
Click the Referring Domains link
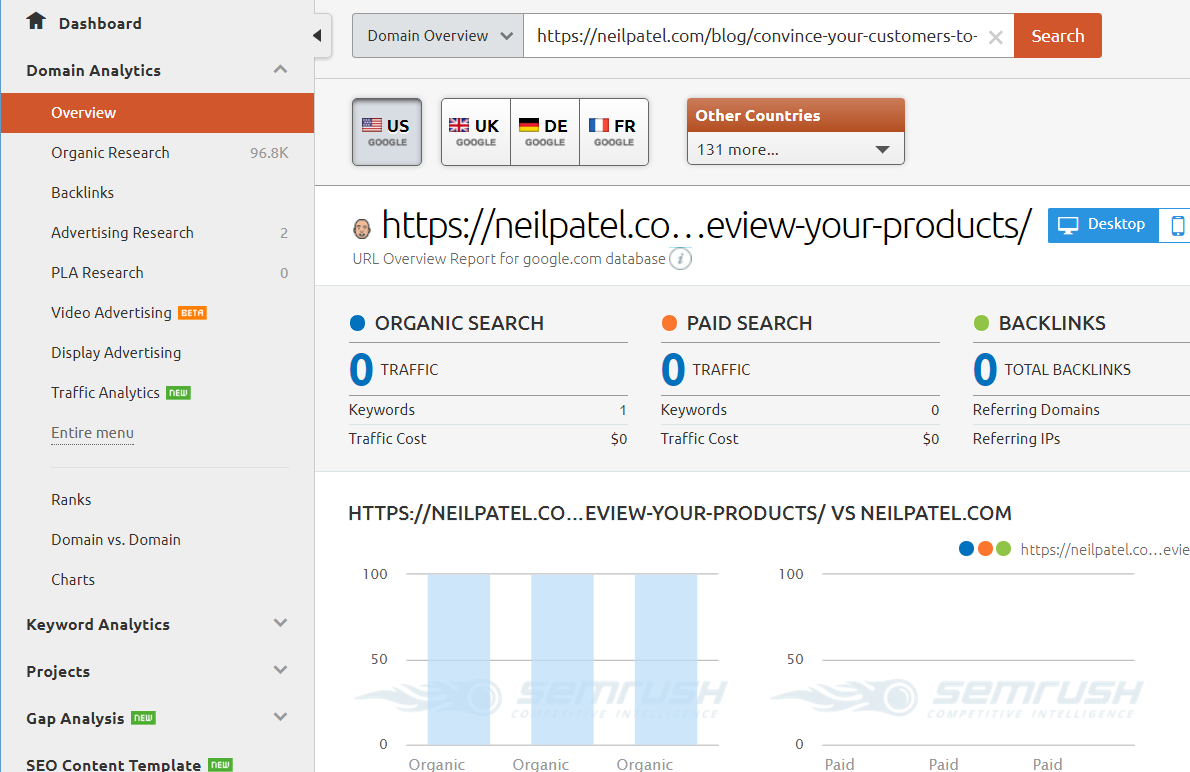1036,410
